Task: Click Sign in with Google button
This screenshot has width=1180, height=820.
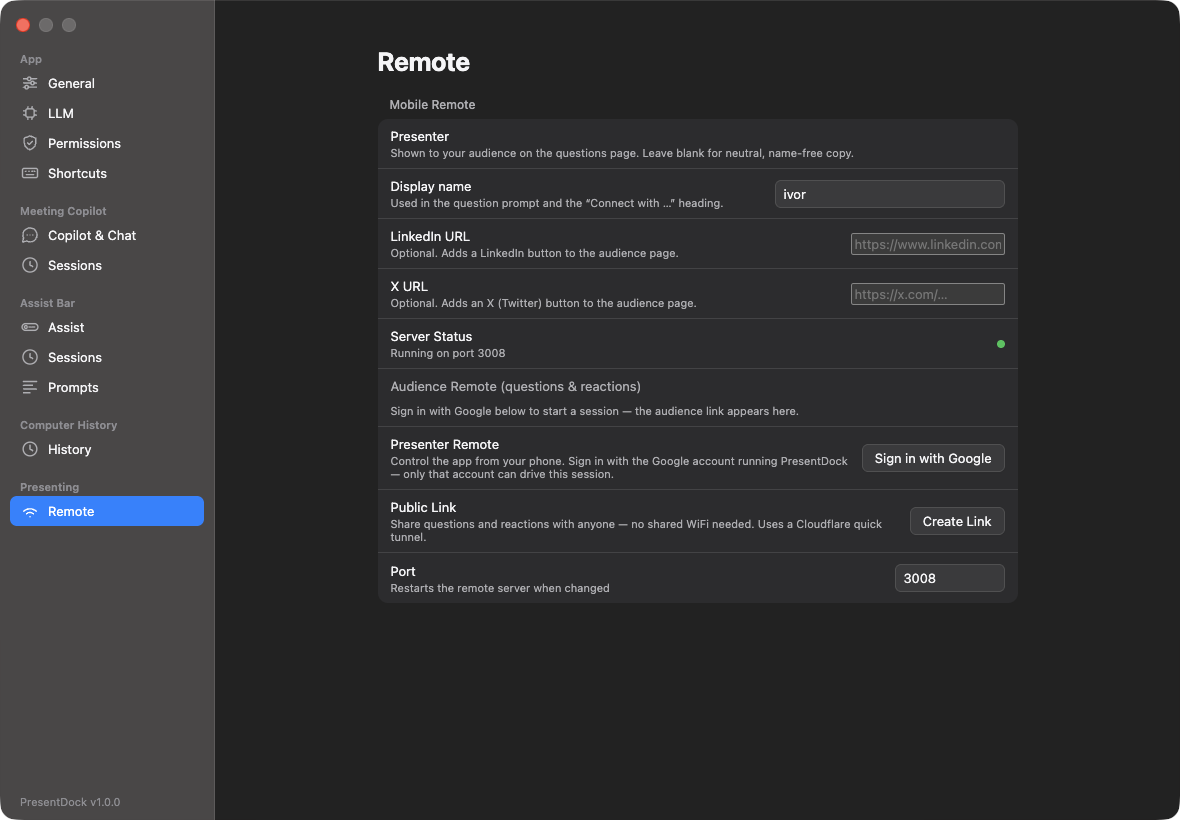Action: coord(932,458)
